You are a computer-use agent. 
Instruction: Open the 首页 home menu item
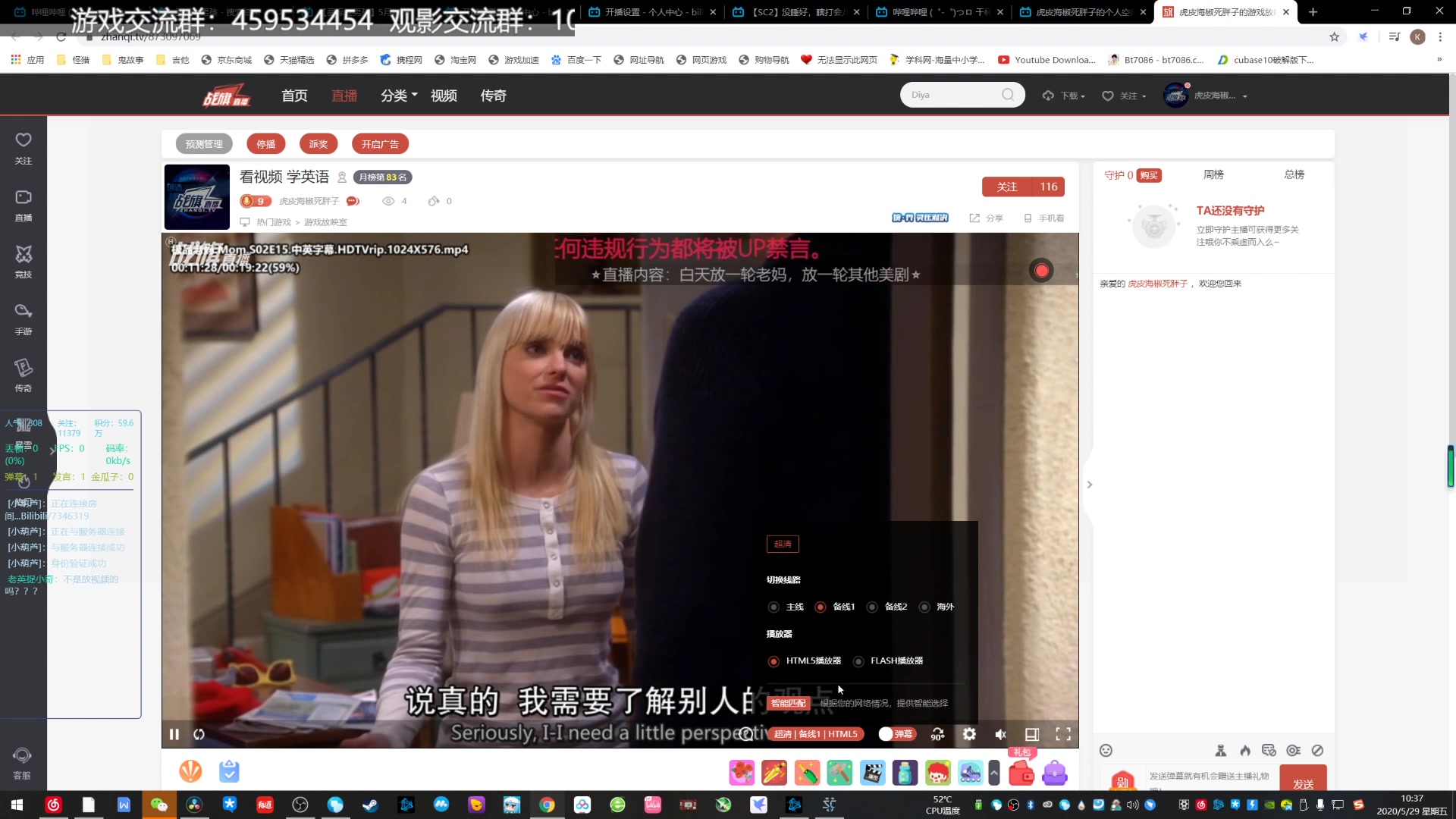pyautogui.click(x=294, y=96)
